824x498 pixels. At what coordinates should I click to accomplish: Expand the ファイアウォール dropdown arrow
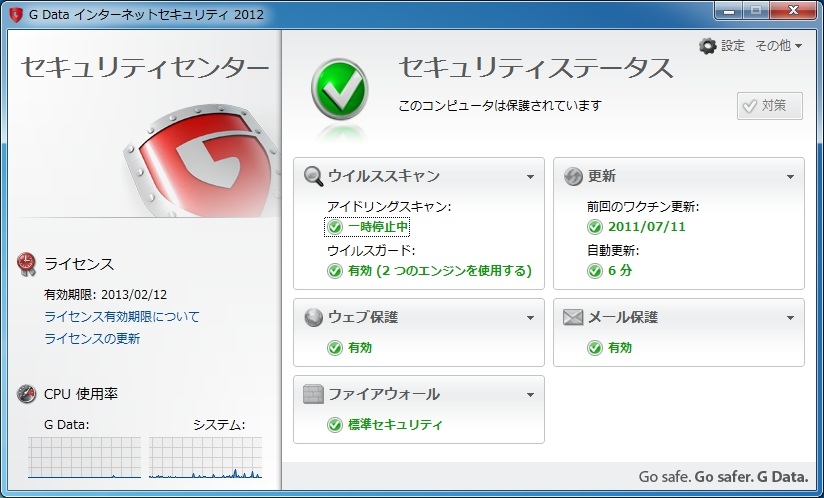click(530, 395)
